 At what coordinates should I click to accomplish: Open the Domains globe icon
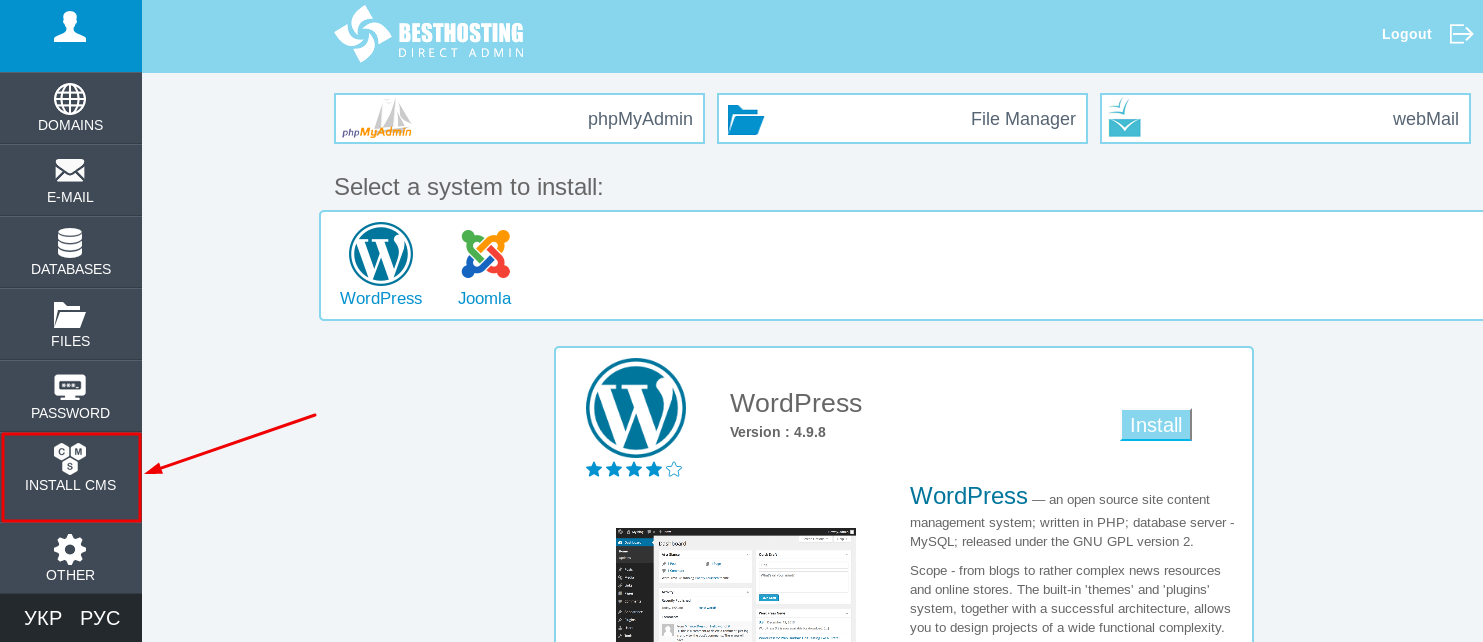pyautogui.click(x=70, y=99)
